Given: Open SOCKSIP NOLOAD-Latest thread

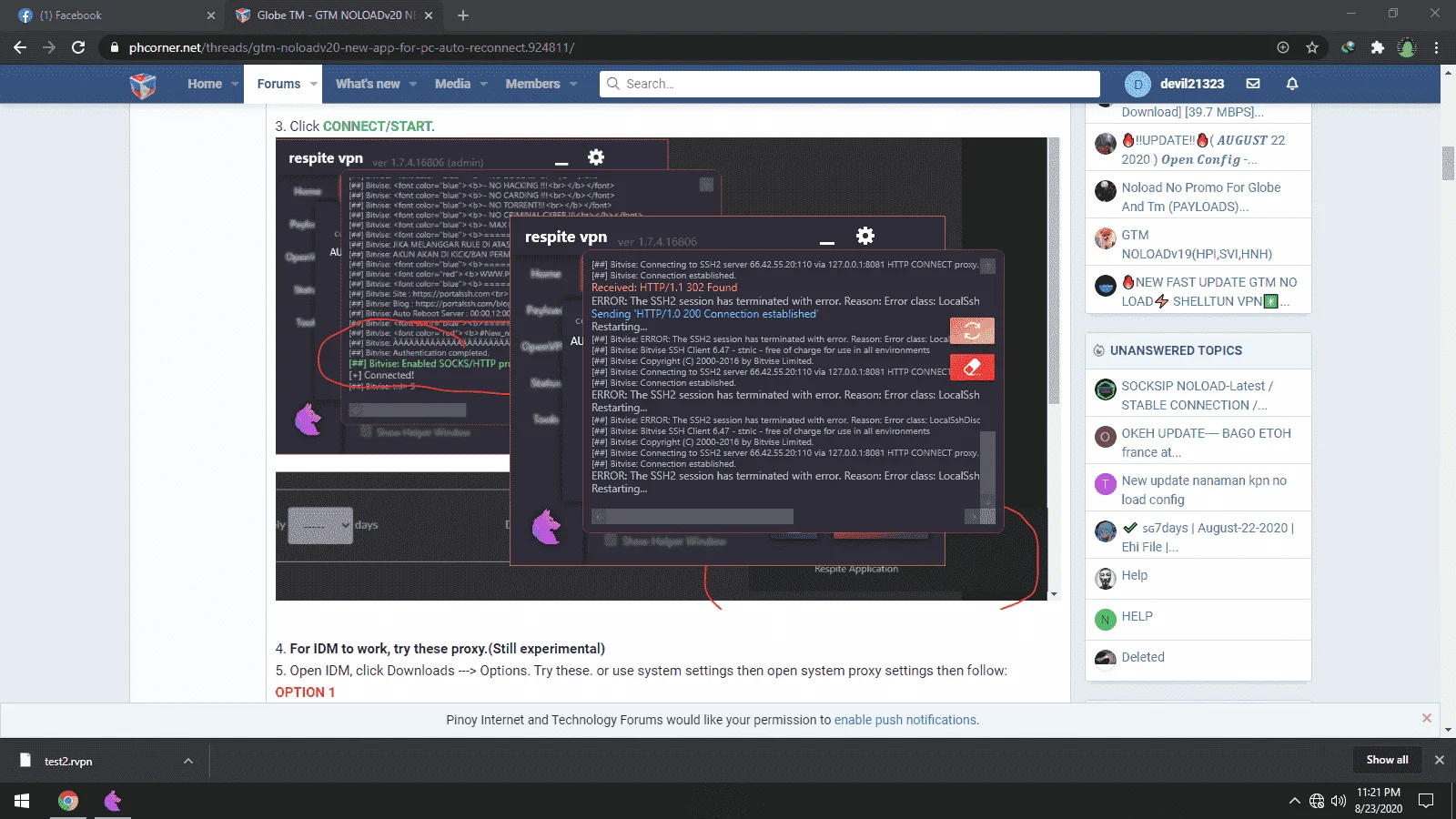Looking at the screenshot, I should 1197,395.
